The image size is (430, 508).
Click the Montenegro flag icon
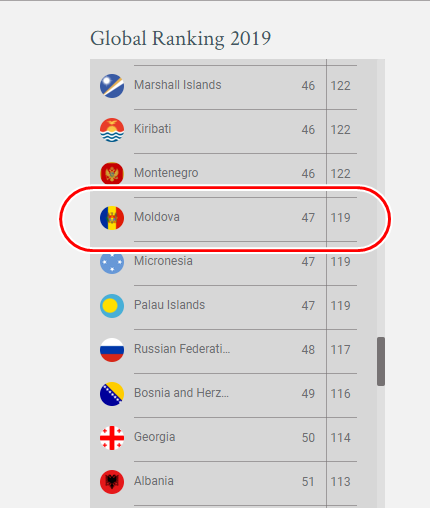112,173
